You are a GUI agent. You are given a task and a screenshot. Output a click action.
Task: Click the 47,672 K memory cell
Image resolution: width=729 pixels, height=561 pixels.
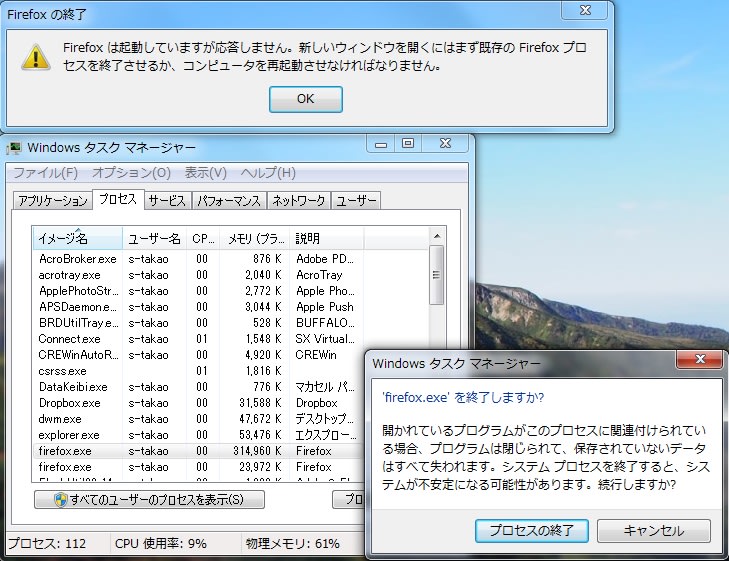[x=260, y=419]
